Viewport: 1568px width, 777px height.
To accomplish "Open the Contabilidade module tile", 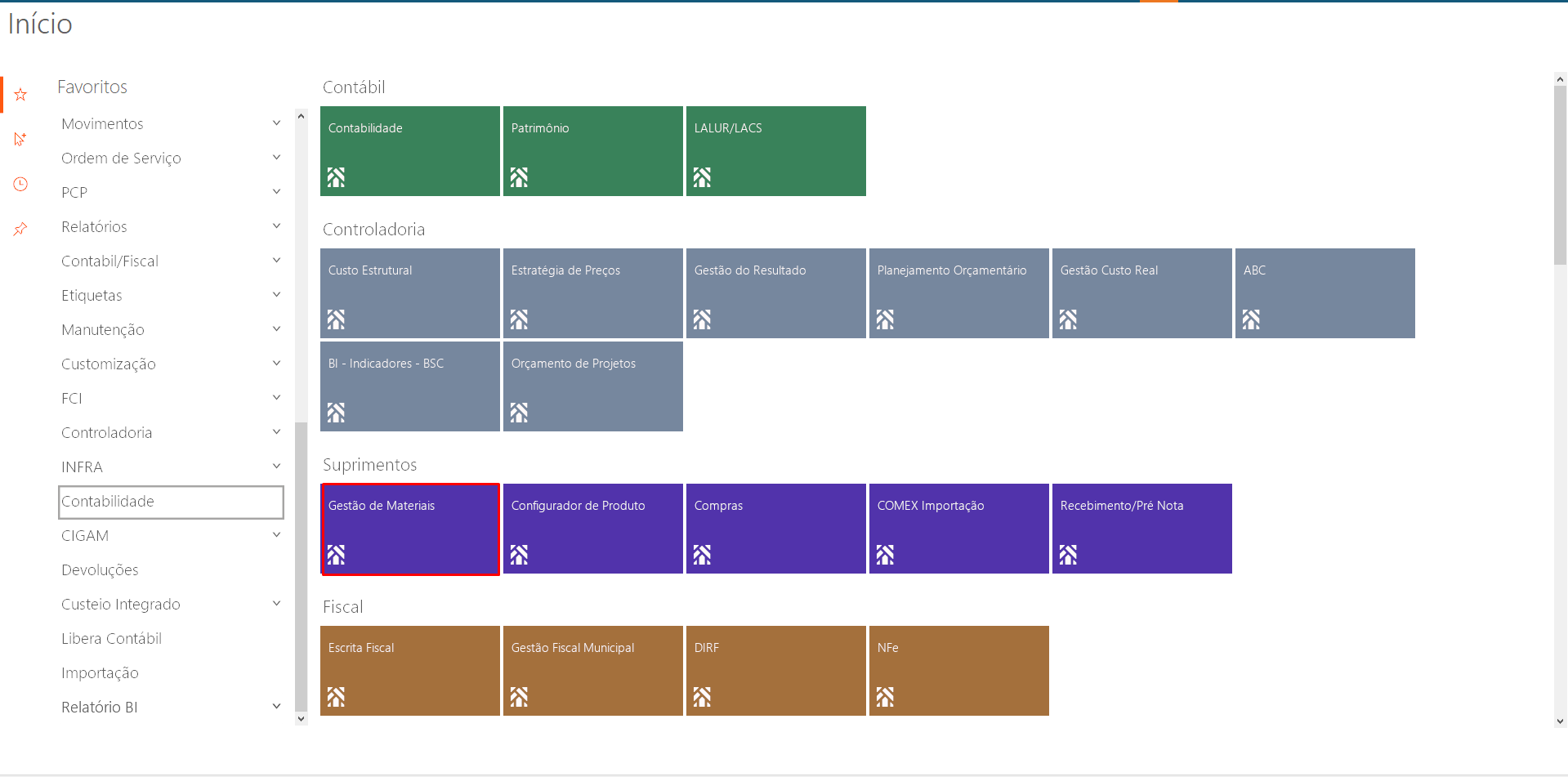I will [x=409, y=151].
